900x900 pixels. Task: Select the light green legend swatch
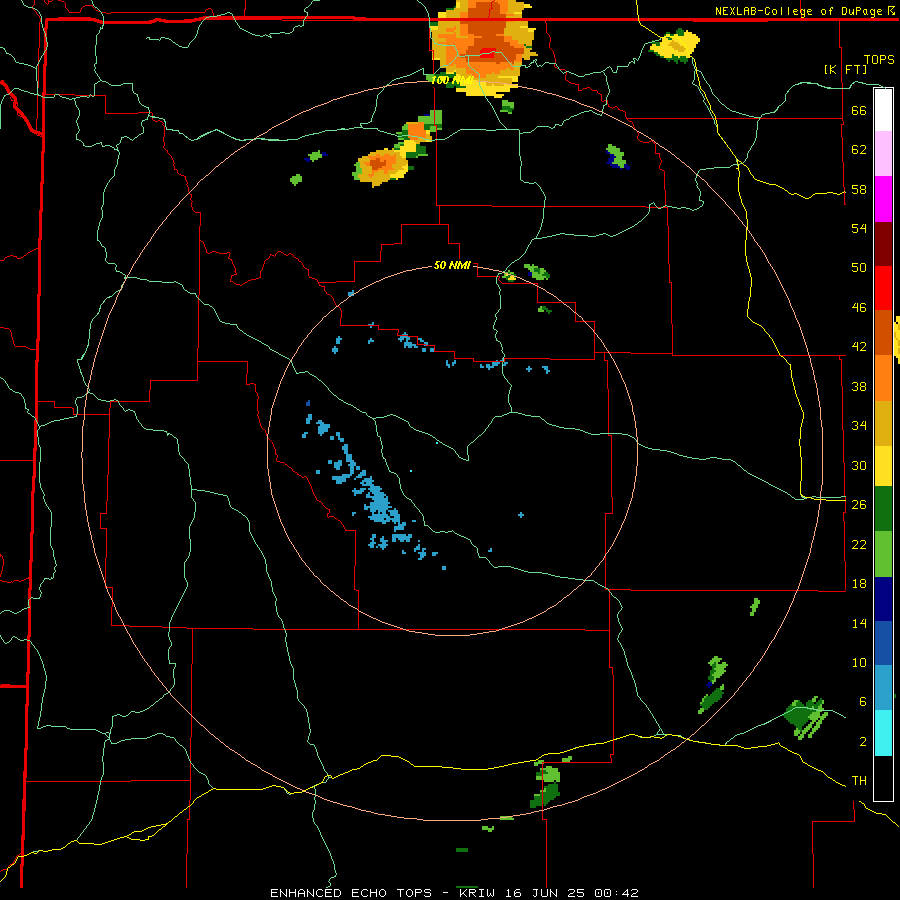tap(883, 554)
